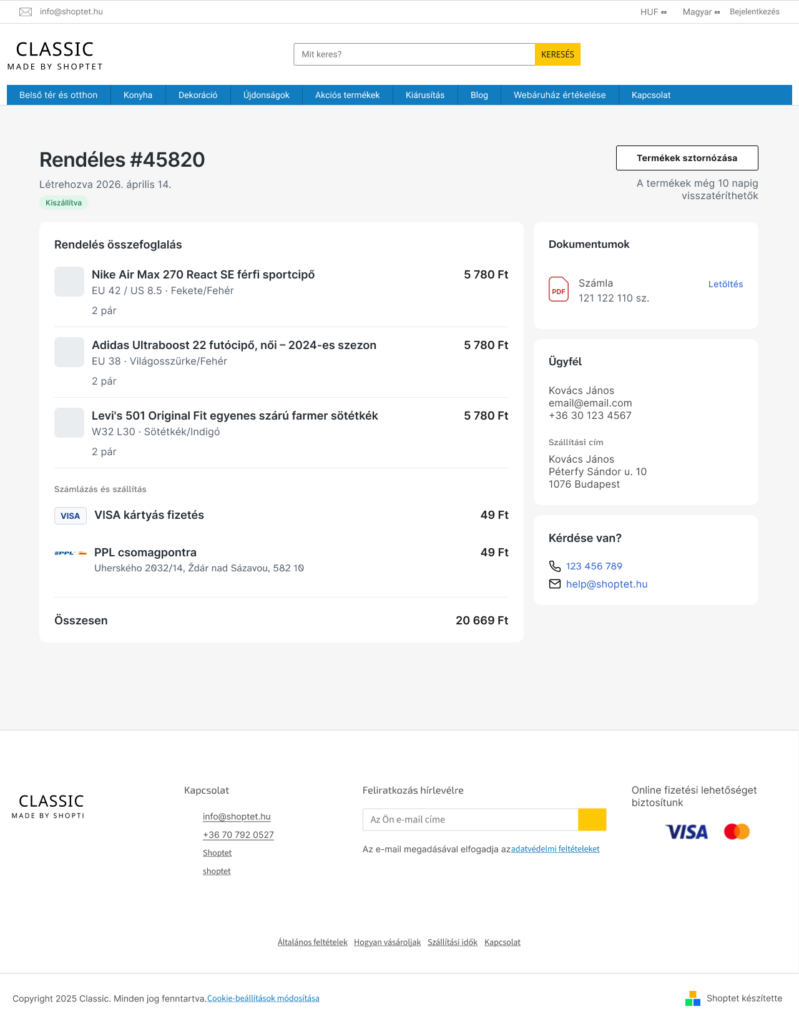This screenshot has height=1024, width=799.
Task: Download the invoice via Letöltés link
Action: 725,284
